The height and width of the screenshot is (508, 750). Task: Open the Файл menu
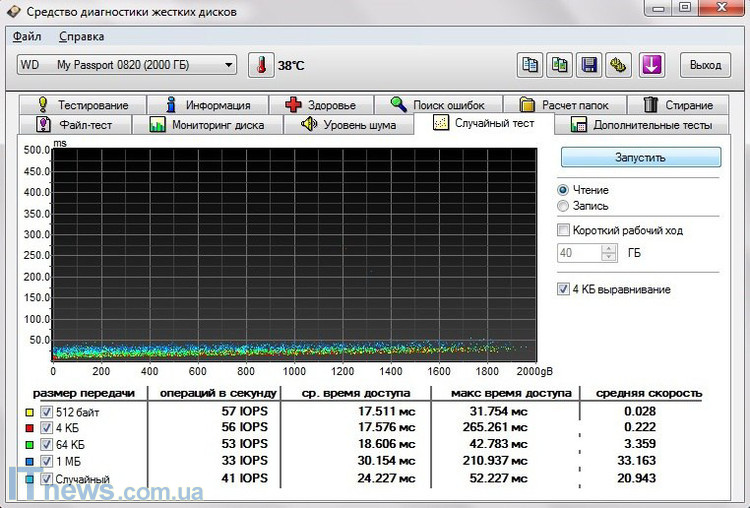[x=27, y=37]
